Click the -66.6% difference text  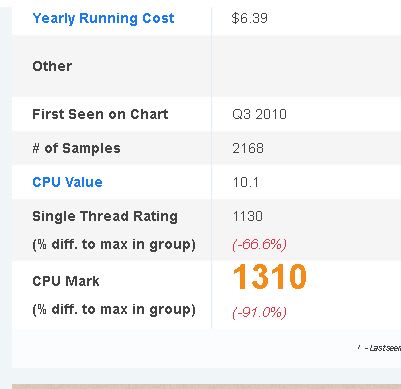click(x=259, y=244)
